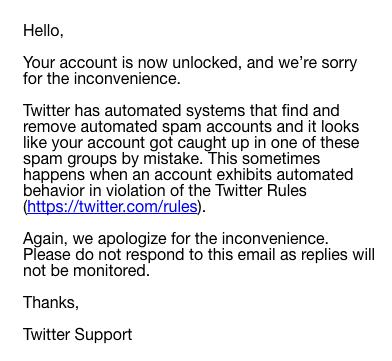This screenshot has height=361, width=392.
Task: Click the text "spam groups by mistake."
Action: 113,159
